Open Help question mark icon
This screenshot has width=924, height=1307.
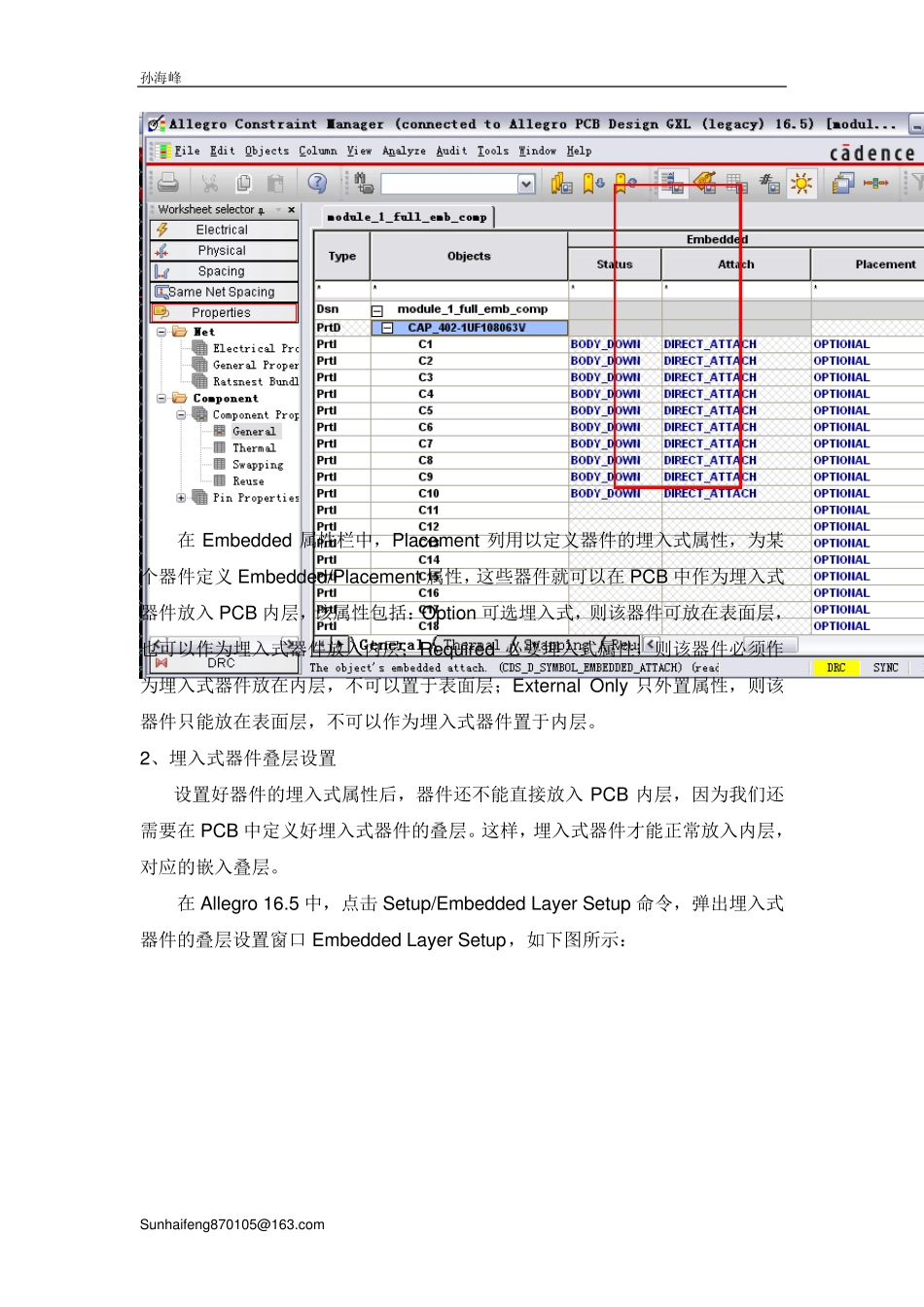317,183
